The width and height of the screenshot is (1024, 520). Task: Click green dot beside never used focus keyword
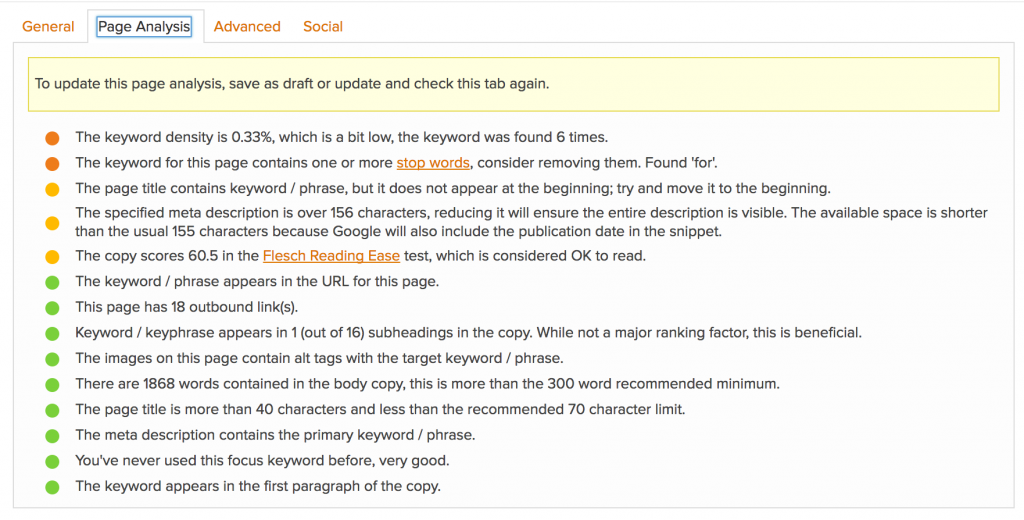(x=52, y=462)
